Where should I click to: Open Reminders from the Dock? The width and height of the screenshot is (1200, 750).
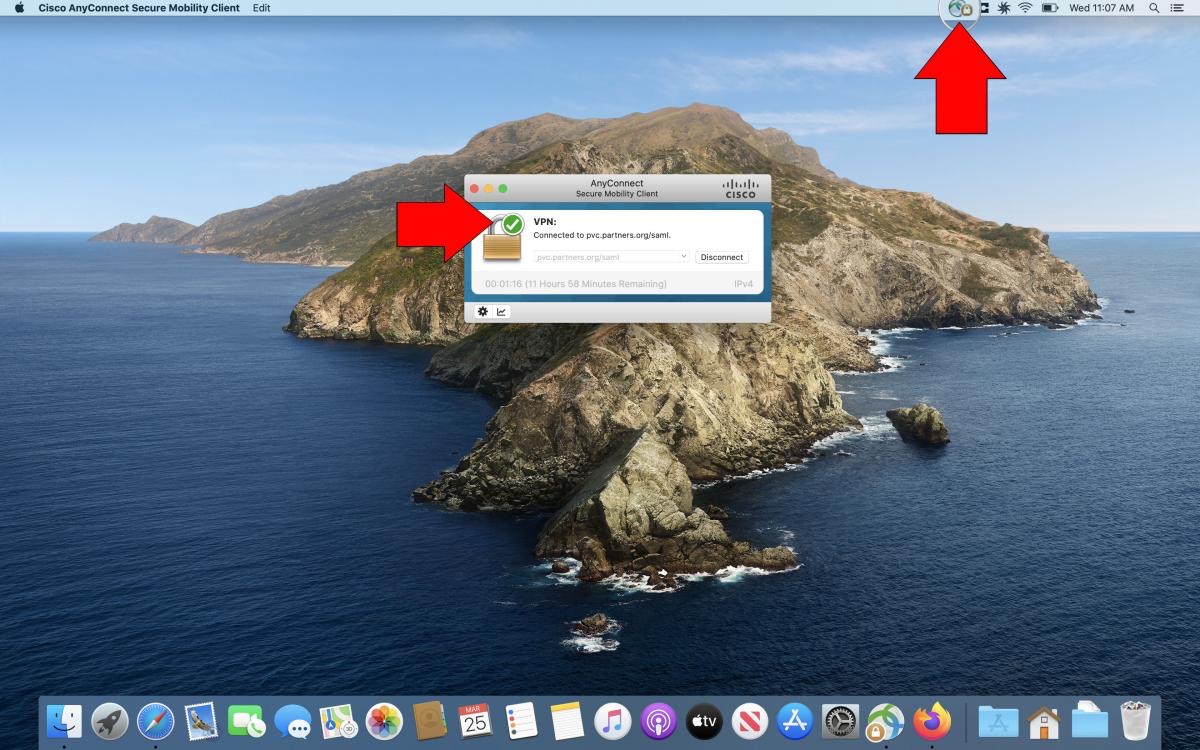click(521, 720)
